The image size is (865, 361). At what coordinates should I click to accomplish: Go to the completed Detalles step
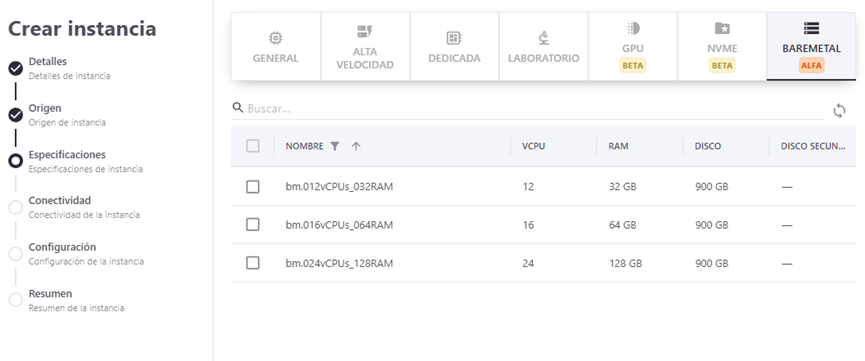pyautogui.click(x=15, y=68)
